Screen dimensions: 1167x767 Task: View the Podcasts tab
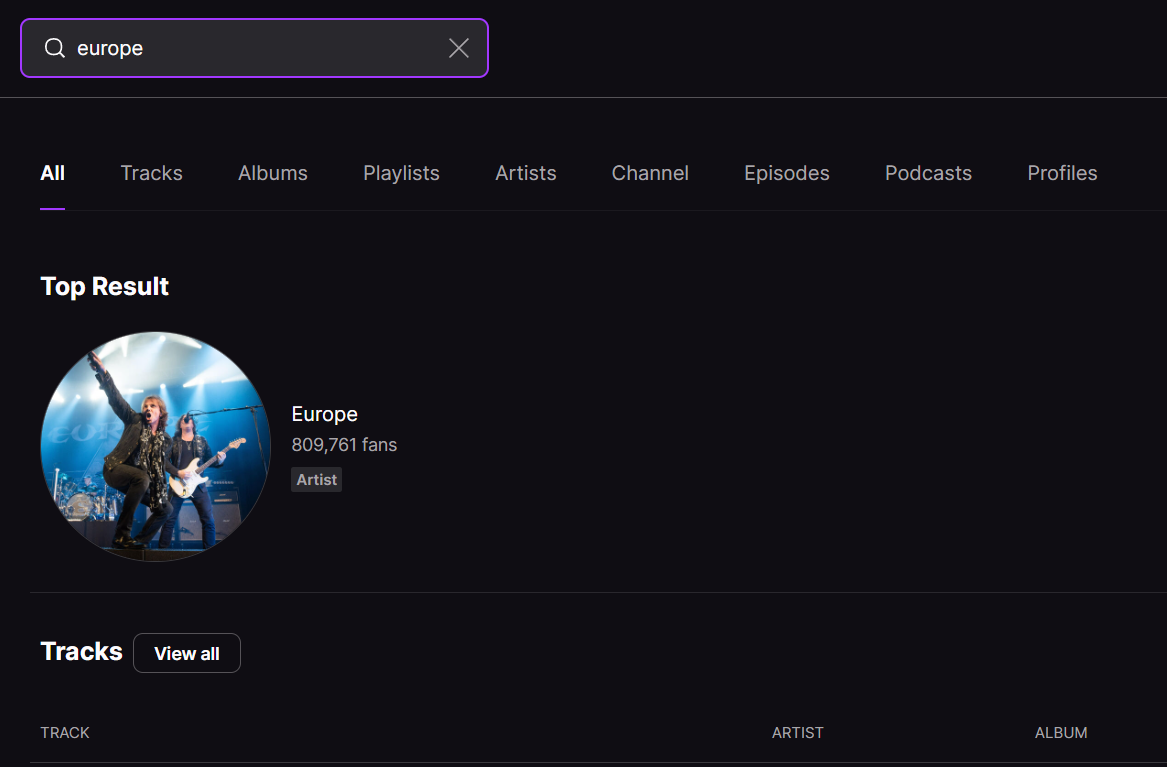928,173
